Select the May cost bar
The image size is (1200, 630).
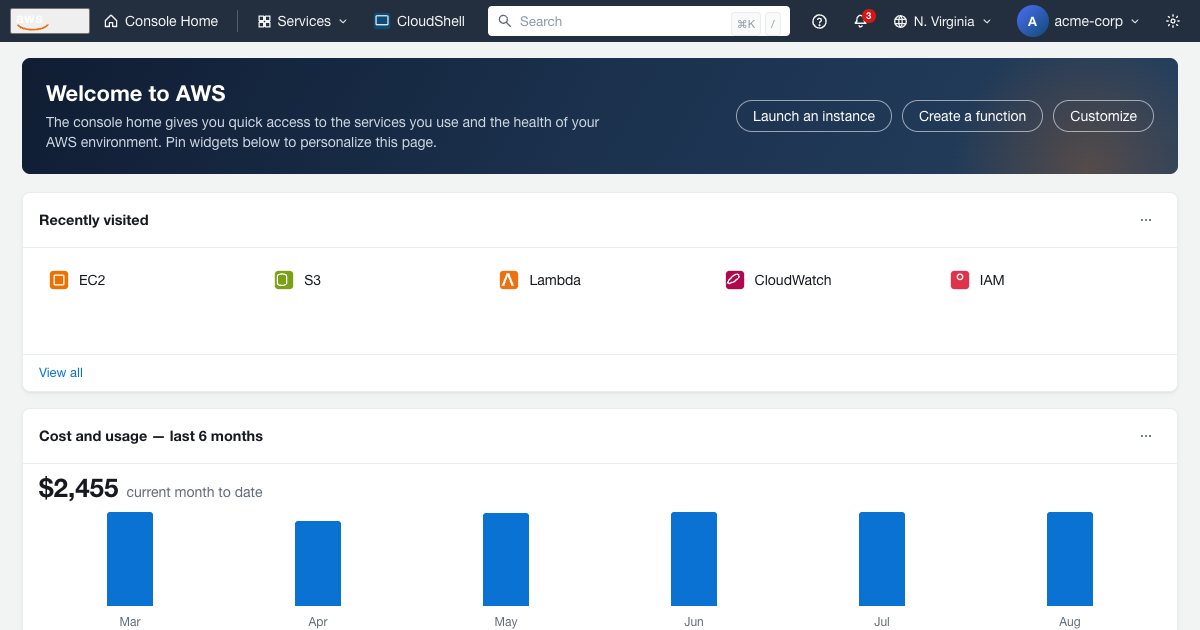click(x=506, y=559)
